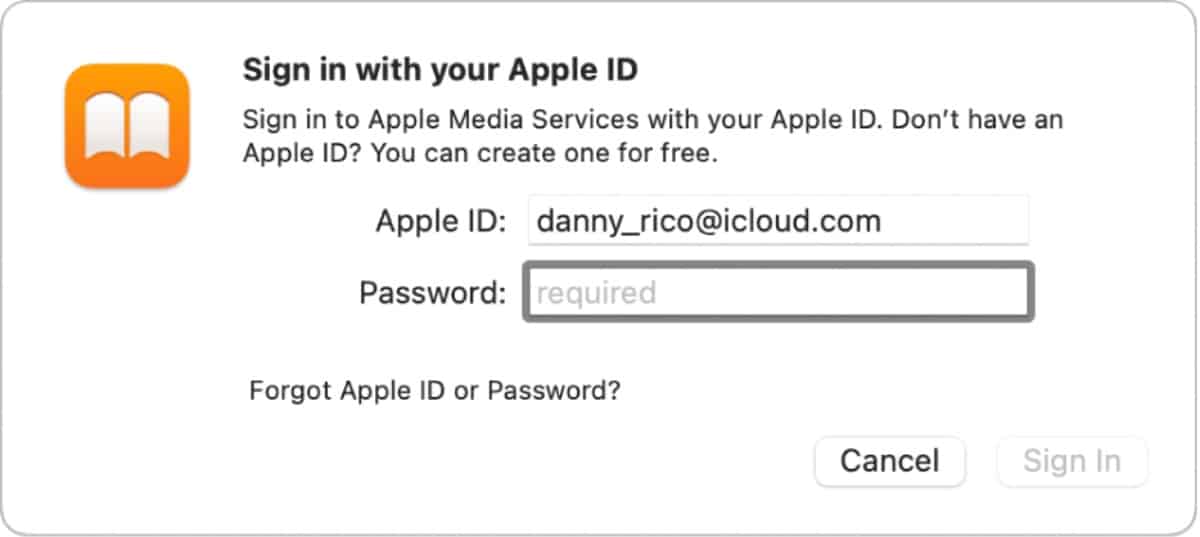Focus the Apple ID text field

[x=777, y=220]
